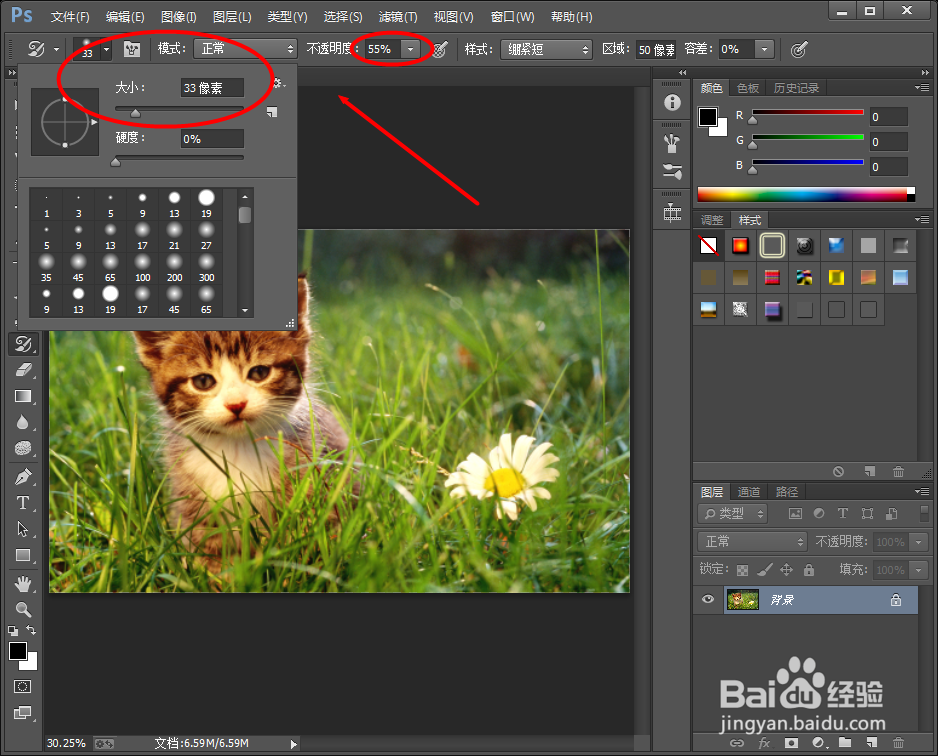Open the 滤镜 menu
Image resolution: width=938 pixels, height=756 pixels.
pyautogui.click(x=396, y=16)
